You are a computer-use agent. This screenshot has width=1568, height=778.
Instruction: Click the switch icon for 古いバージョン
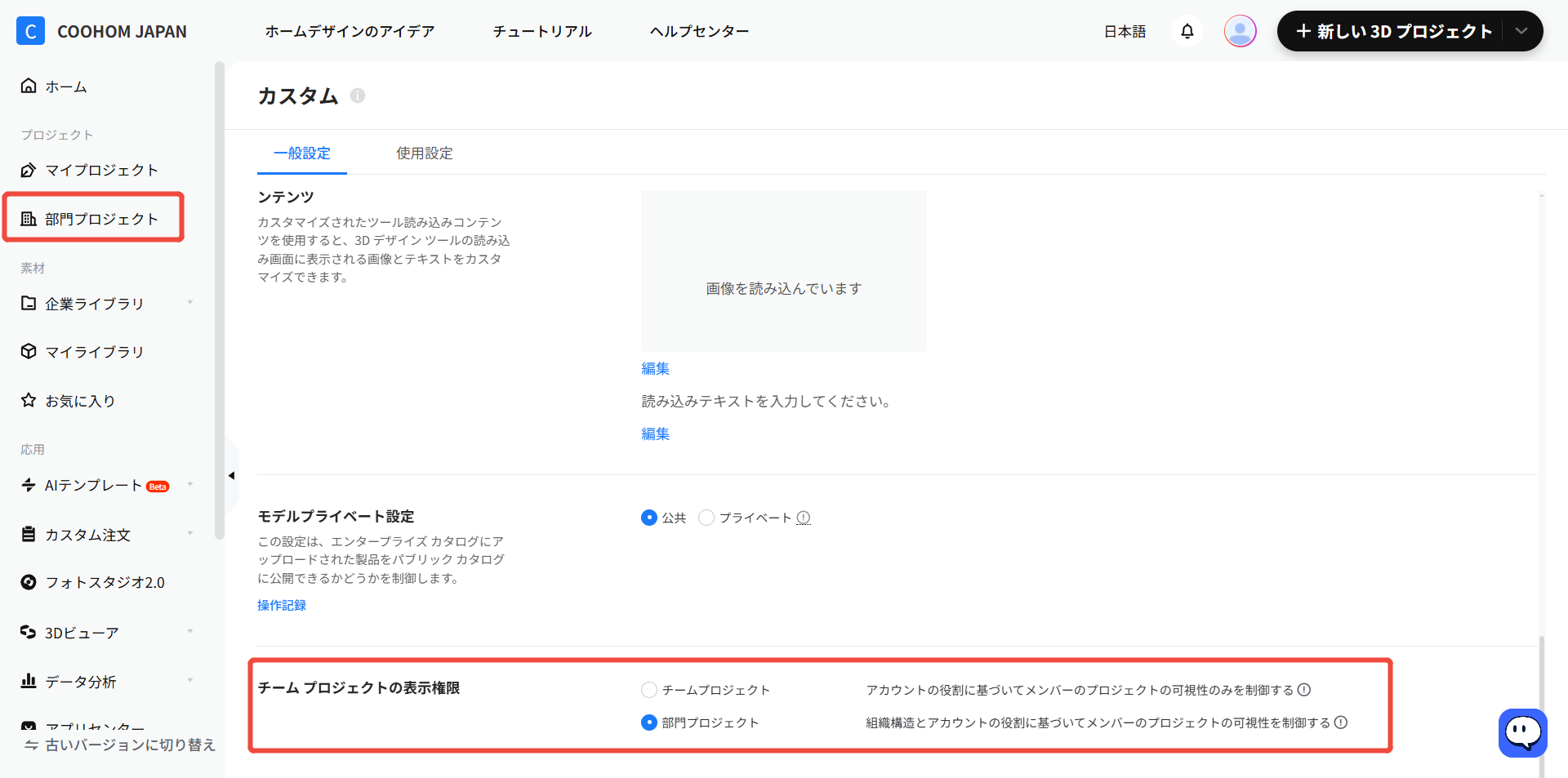(x=31, y=745)
